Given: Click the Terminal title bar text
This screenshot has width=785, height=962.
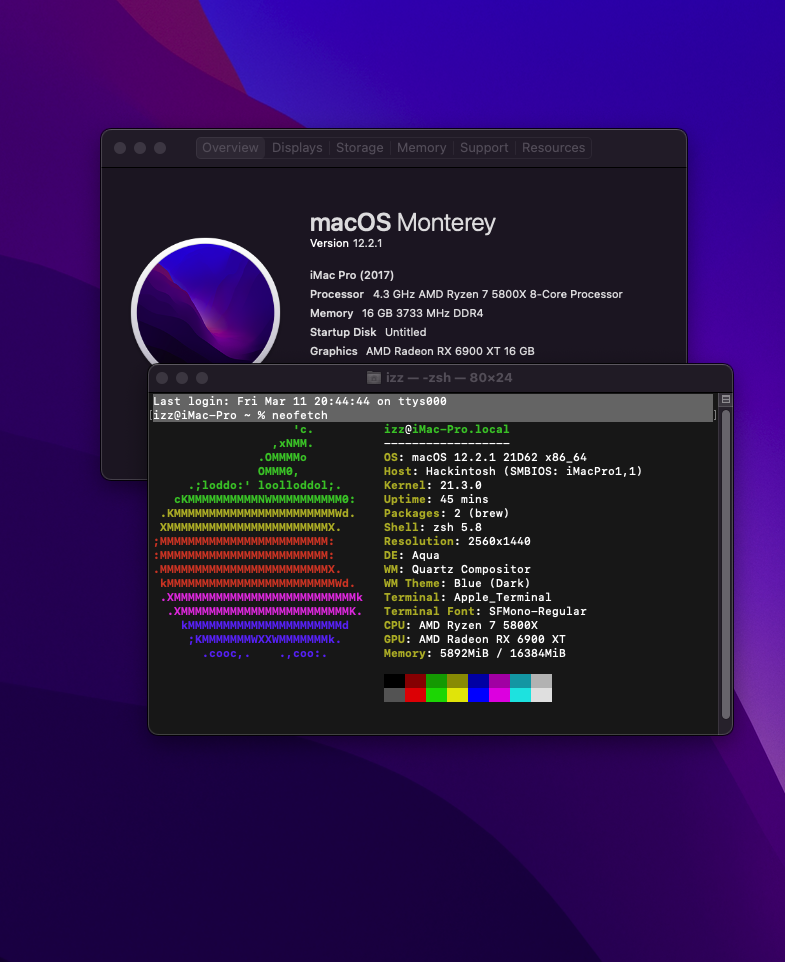Looking at the screenshot, I should coord(450,378).
